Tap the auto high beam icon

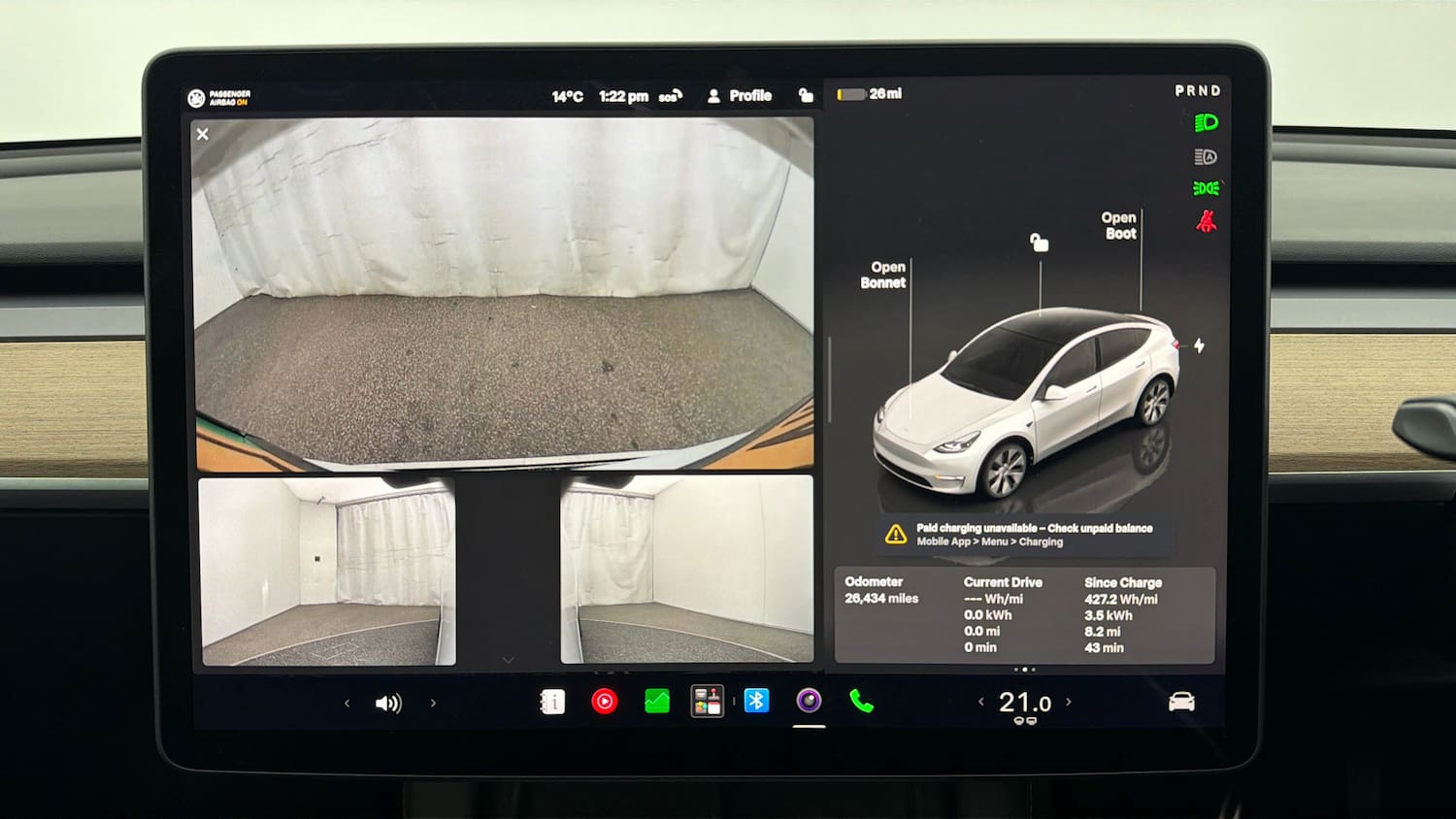pyautogui.click(x=1206, y=156)
